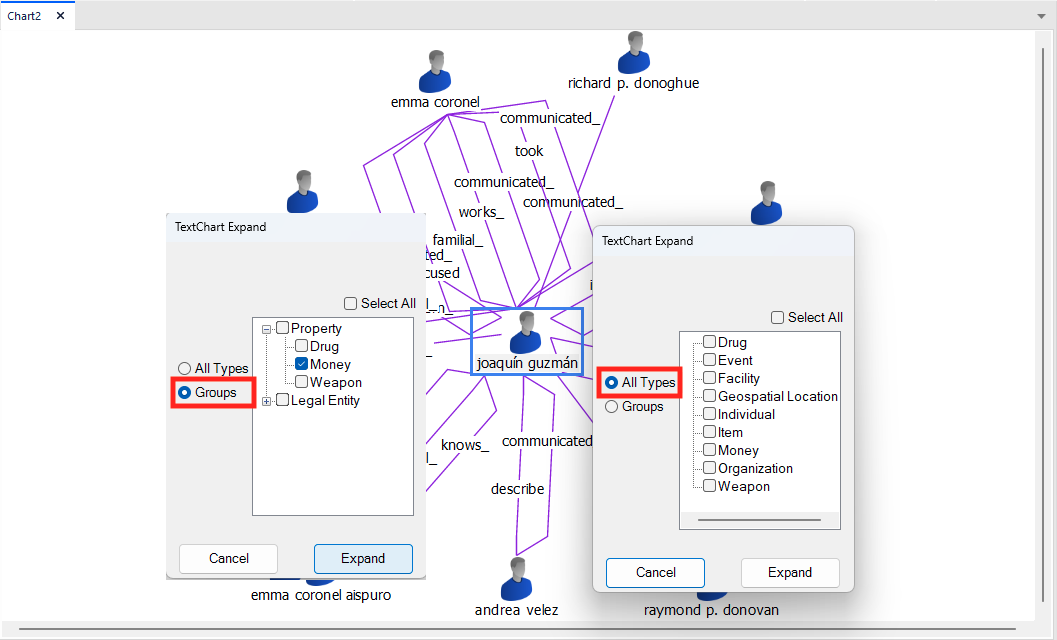Viewport: 1057px width, 640px height.
Task: Expand the Legal Entity tree group
Action: tap(266, 401)
